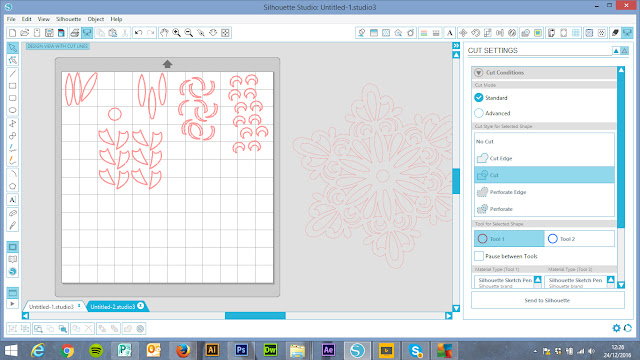Open the Preferences gear icon
640x360 pixels.
click(616, 328)
